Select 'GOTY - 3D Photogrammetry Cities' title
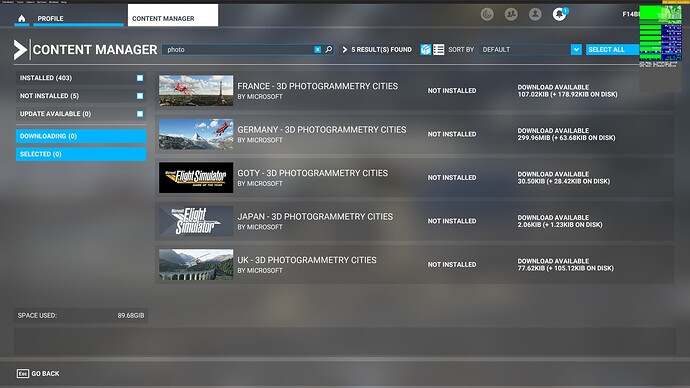The image size is (690, 388). tap(312, 173)
